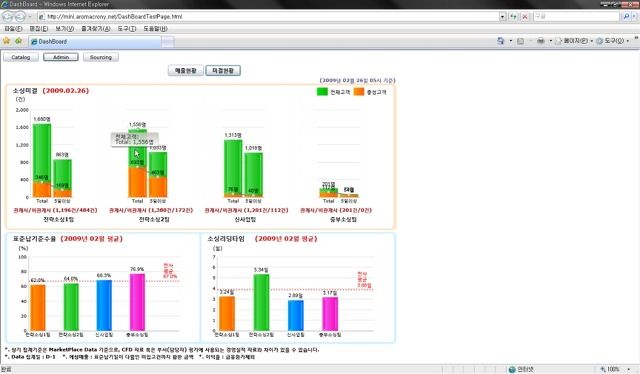Select the DashBoard browser tab
The image size is (640, 374).
(95, 42)
